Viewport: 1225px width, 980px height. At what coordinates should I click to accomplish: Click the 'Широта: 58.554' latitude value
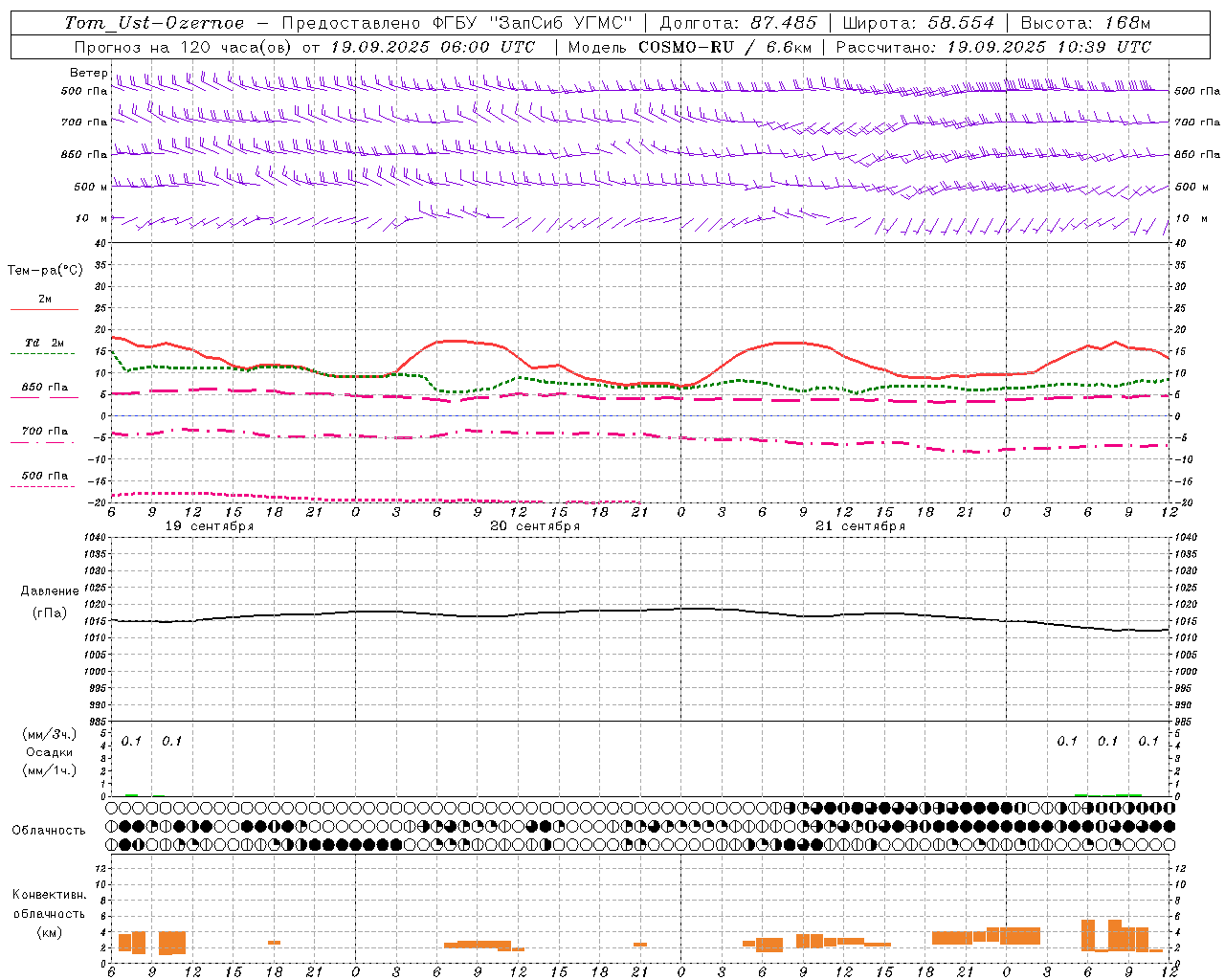tap(919, 23)
